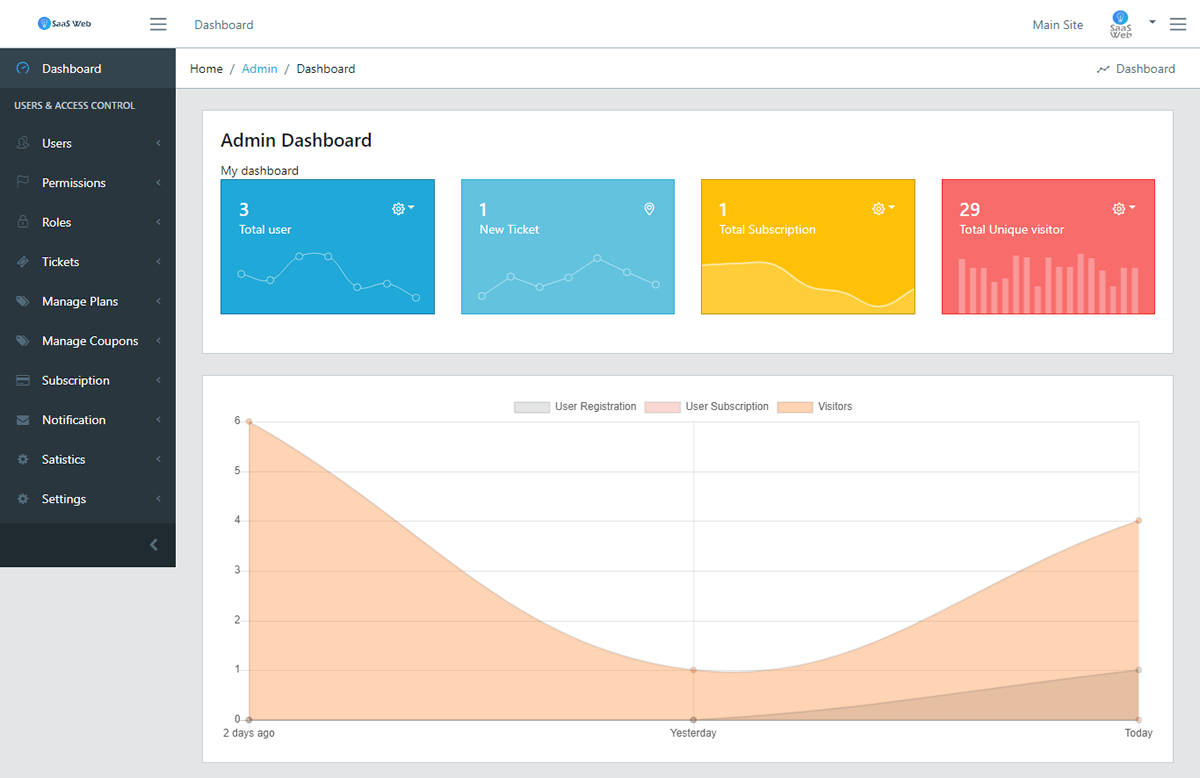Open gear menu on Total Unique visitor card

[1124, 209]
